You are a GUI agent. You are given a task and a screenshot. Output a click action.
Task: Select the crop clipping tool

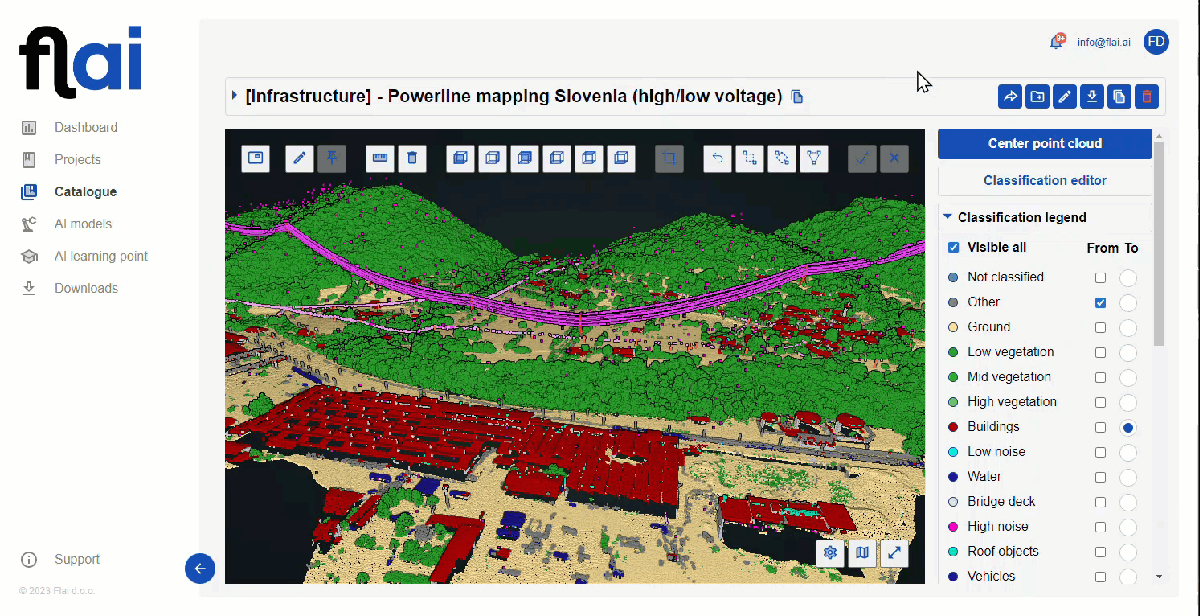pyautogui.click(x=670, y=158)
